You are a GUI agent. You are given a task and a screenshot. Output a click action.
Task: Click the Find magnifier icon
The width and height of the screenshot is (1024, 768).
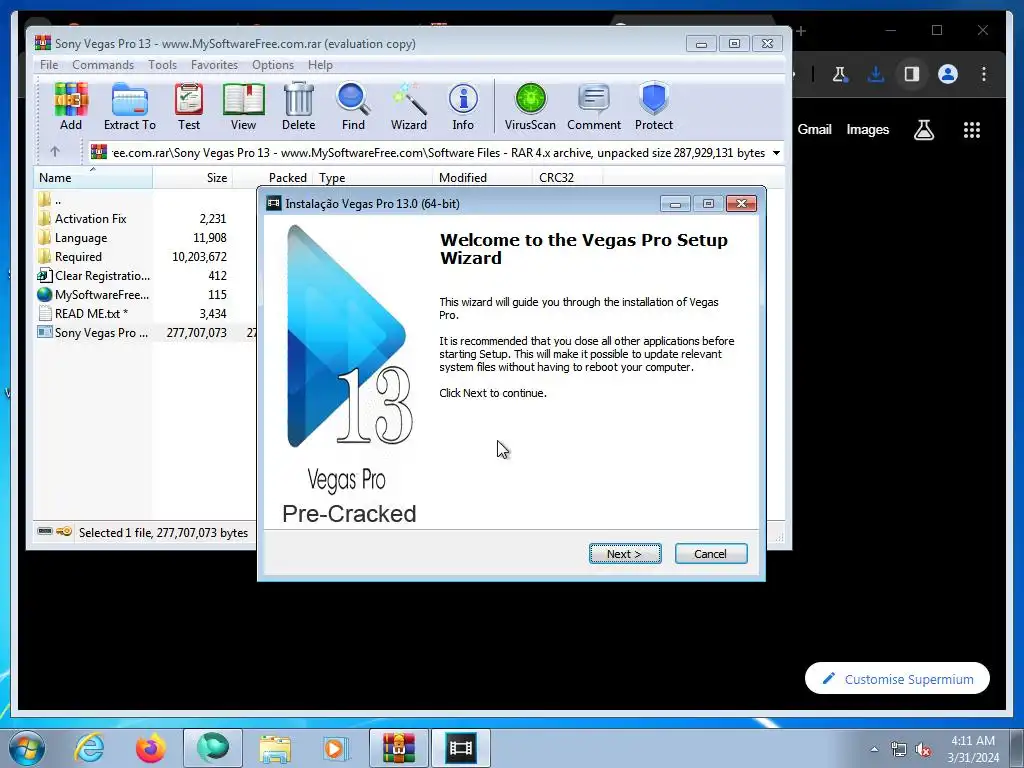point(353,106)
